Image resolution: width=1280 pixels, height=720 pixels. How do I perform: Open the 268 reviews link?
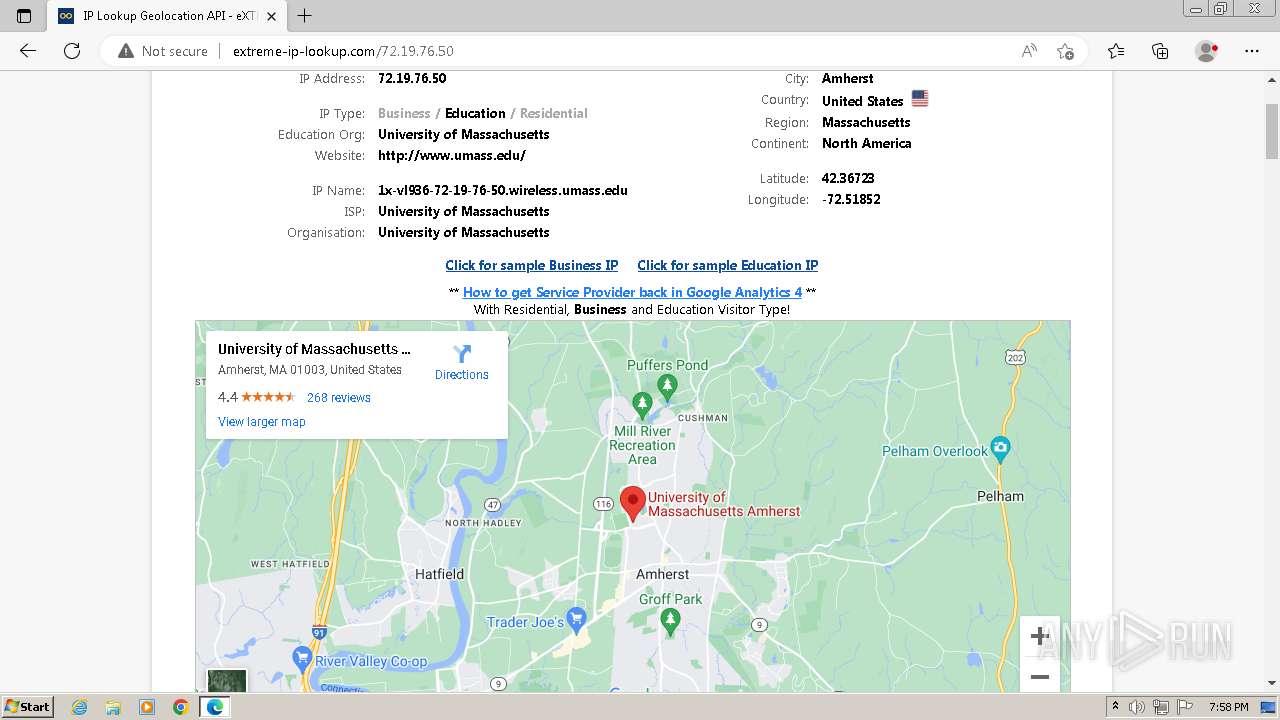point(339,397)
